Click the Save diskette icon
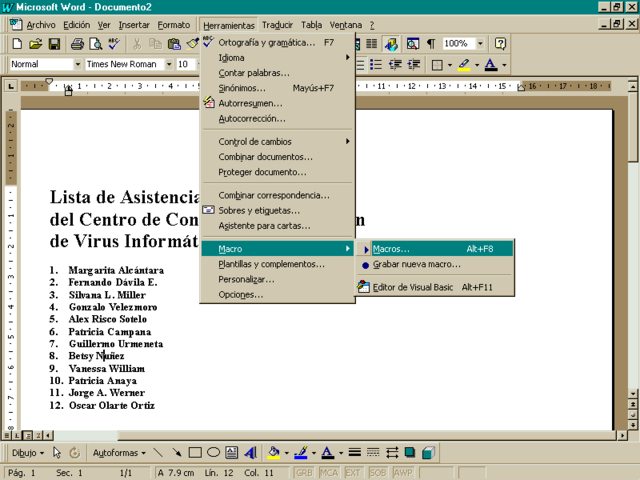 pyautogui.click(x=54, y=44)
